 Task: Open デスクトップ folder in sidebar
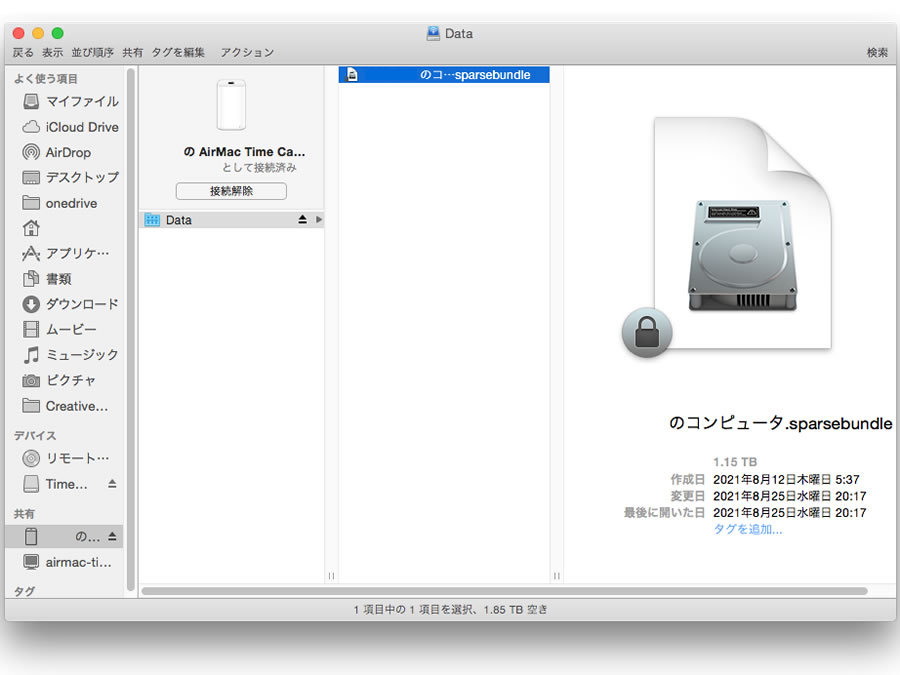[x=70, y=177]
